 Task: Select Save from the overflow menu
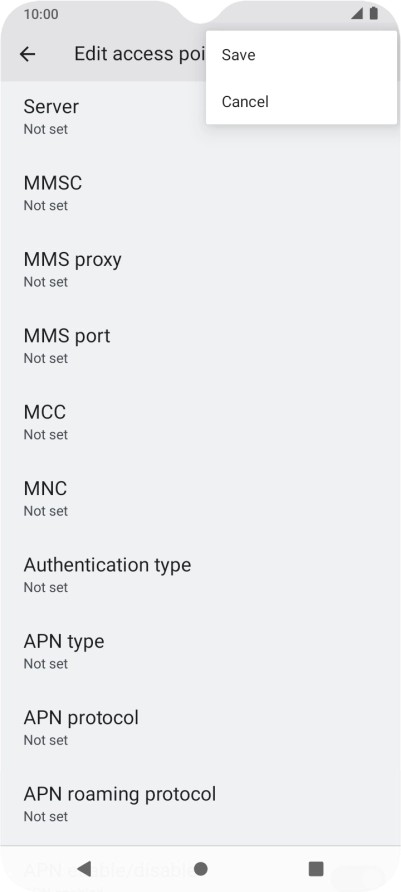[x=301, y=55]
